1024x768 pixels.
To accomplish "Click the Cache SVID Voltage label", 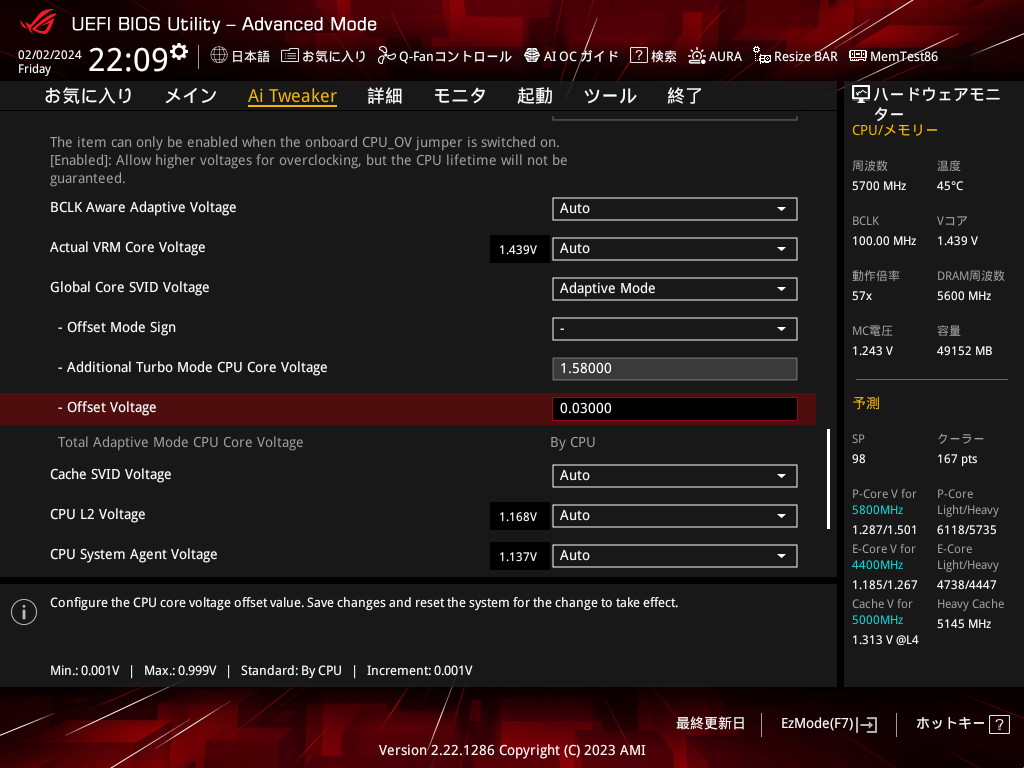I will pos(110,475).
